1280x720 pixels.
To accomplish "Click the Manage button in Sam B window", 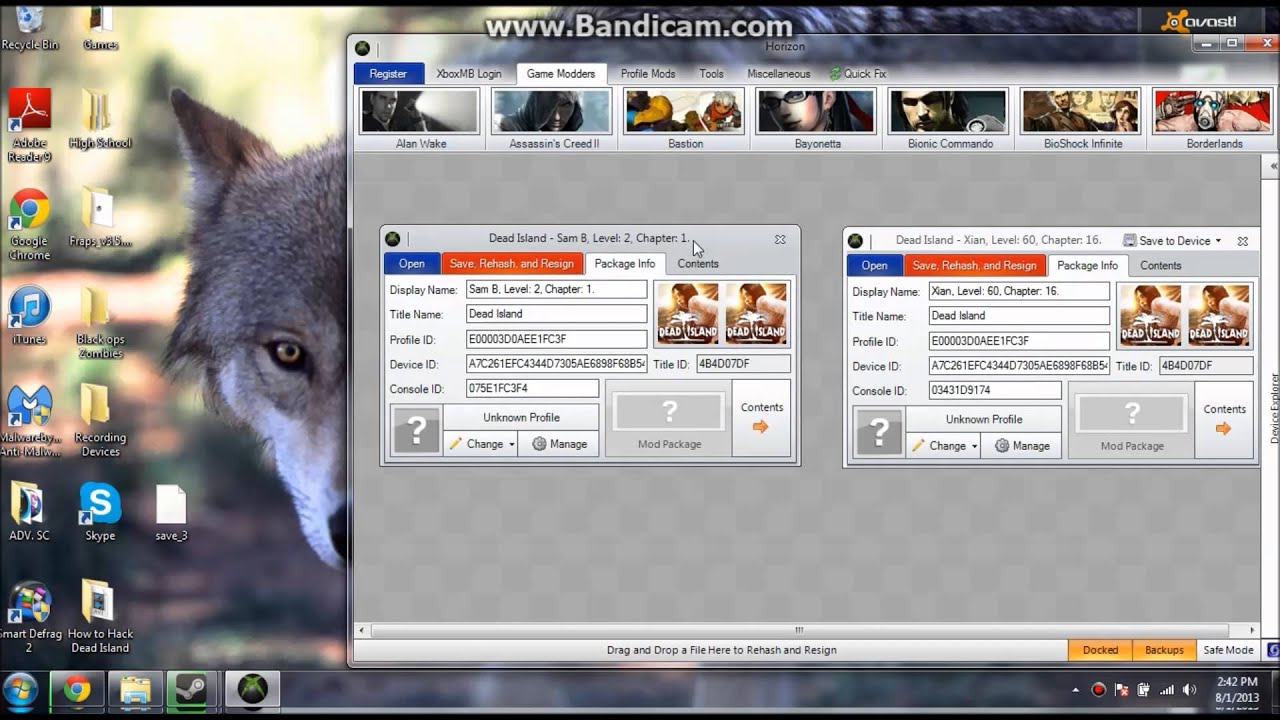I will click(559, 444).
